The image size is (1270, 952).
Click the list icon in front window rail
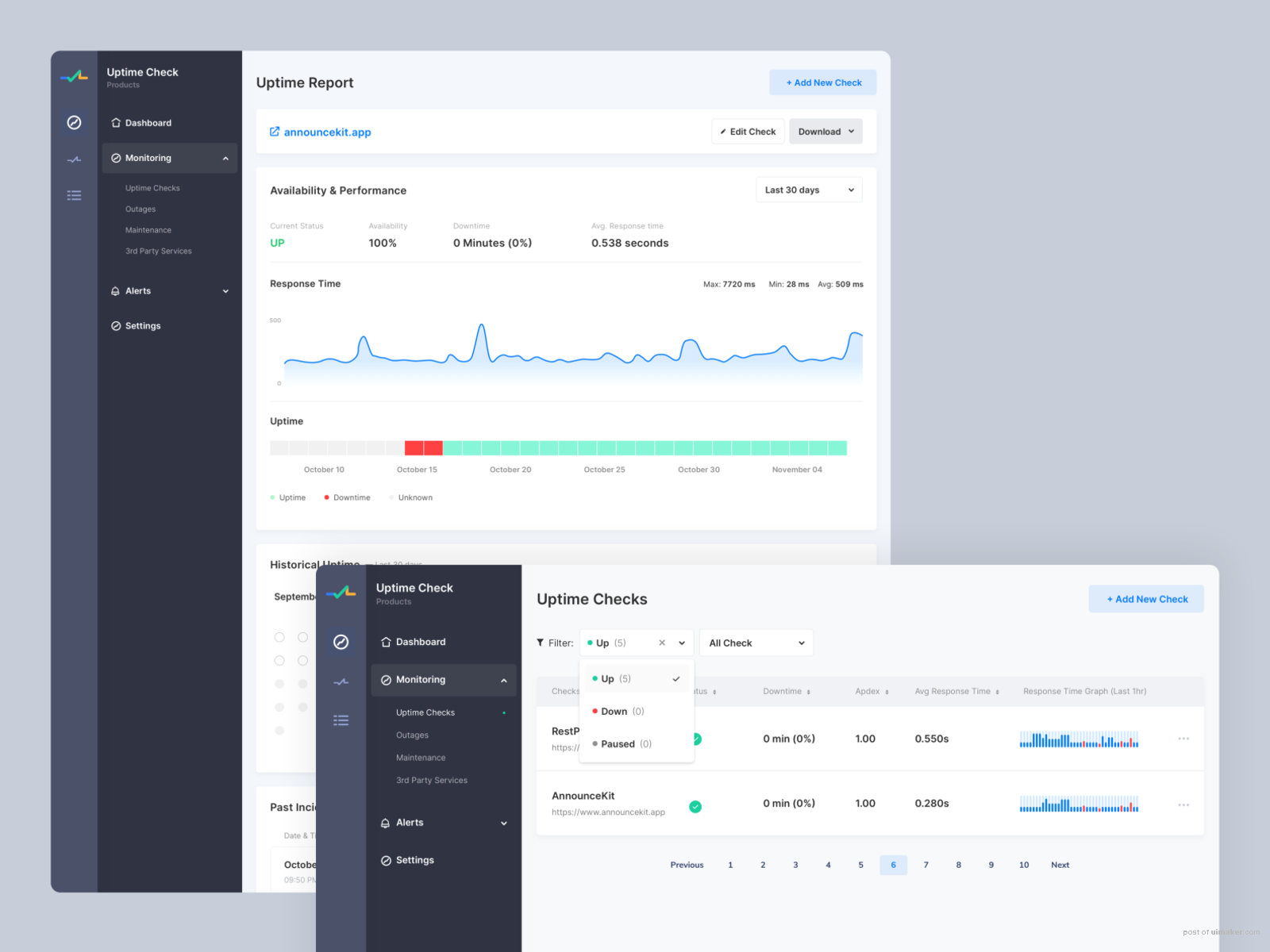[341, 720]
